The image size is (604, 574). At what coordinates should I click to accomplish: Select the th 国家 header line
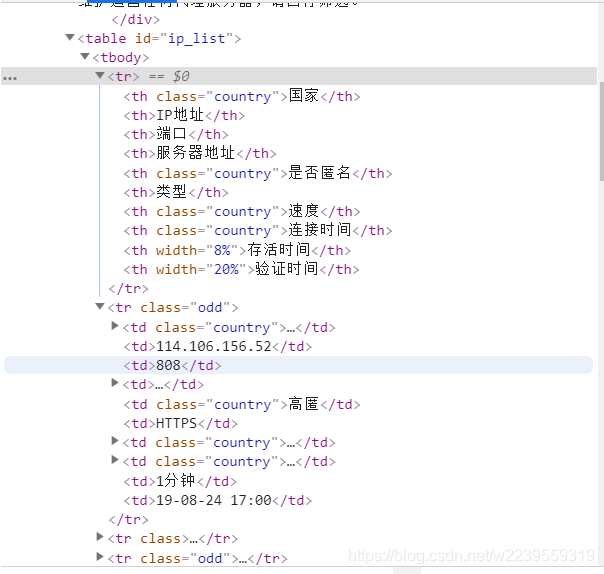(x=242, y=96)
